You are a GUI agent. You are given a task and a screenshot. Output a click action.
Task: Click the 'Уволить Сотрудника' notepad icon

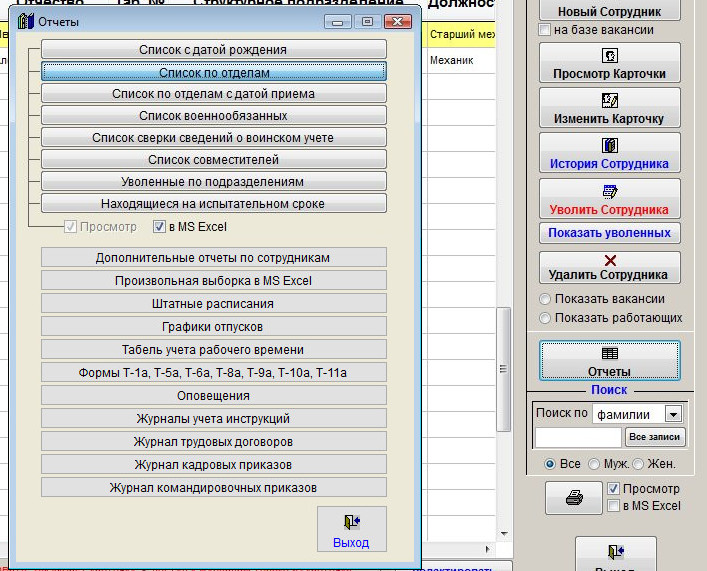pos(610,191)
